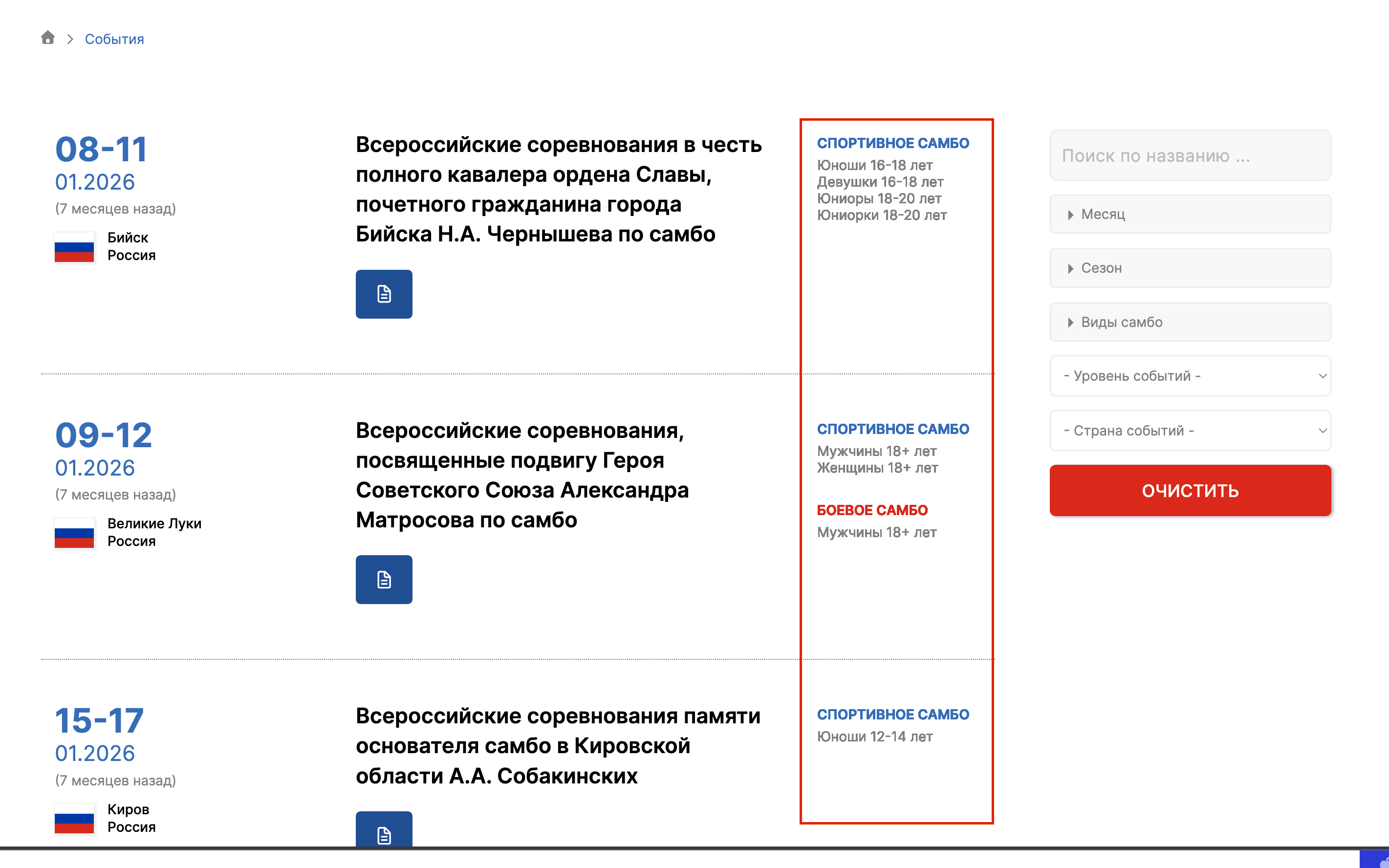This screenshot has width=1389, height=868.
Task: Open document for the Киров Собакинских competition
Action: (384, 829)
